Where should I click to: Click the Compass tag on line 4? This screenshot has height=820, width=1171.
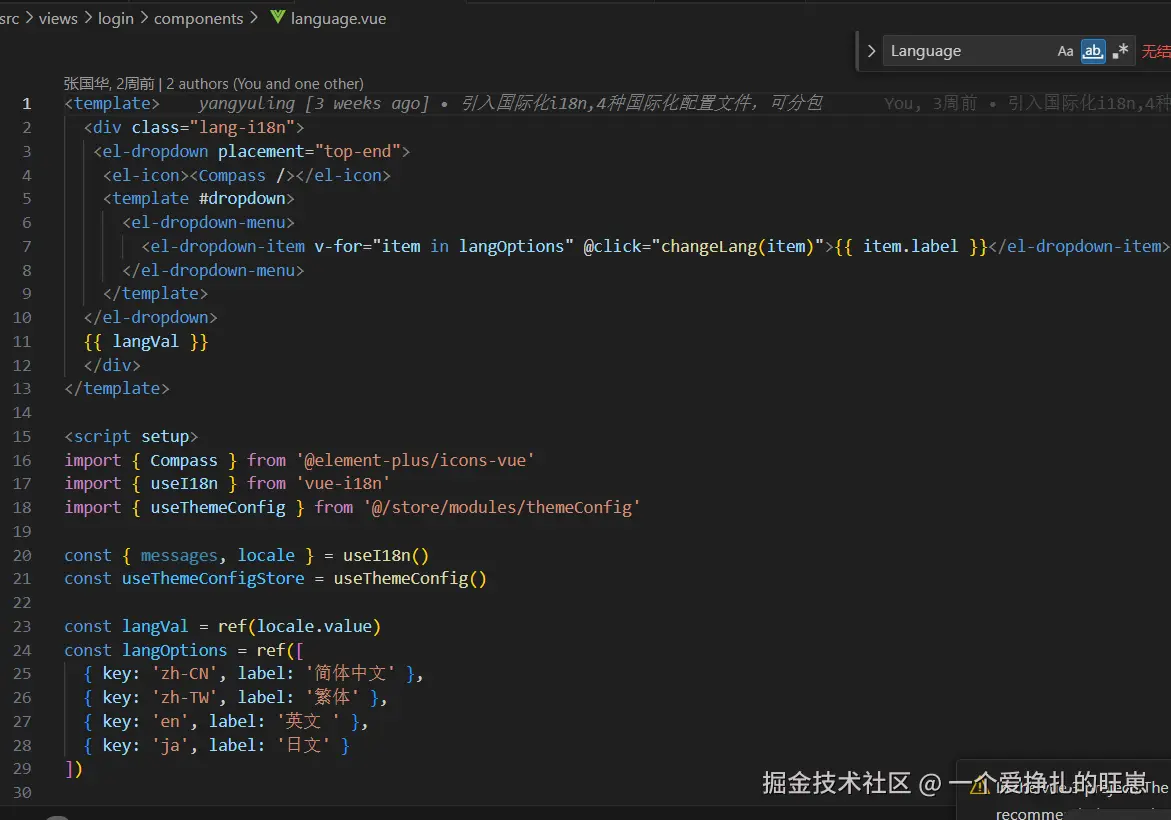pyautogui.click(x=232, y=176)
